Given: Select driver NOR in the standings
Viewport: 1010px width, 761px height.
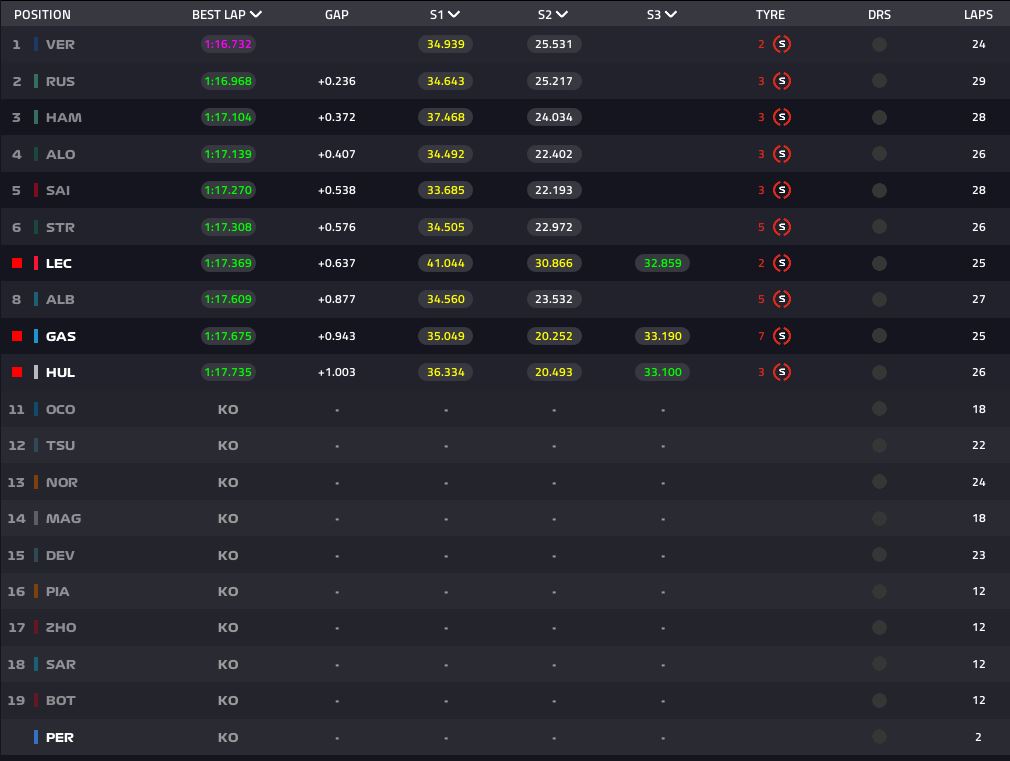Looking at the screenshot, I should (61, 482).
